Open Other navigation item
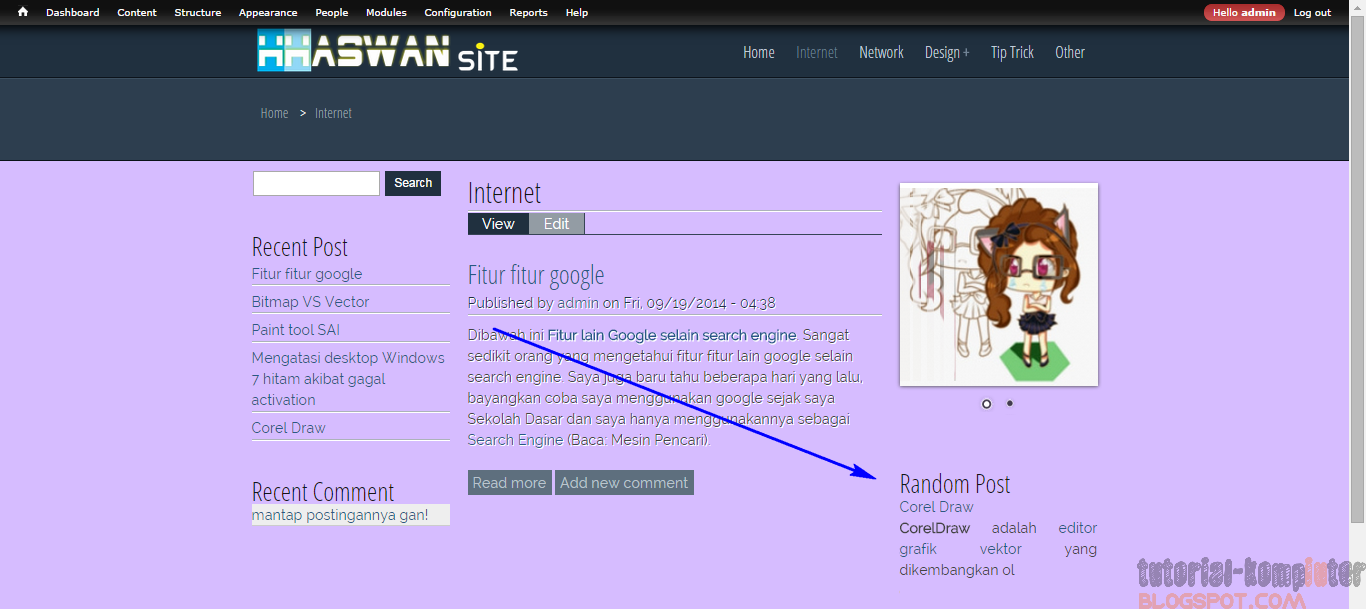This screenshot has width=1366, height=609. coord(1070,52)
